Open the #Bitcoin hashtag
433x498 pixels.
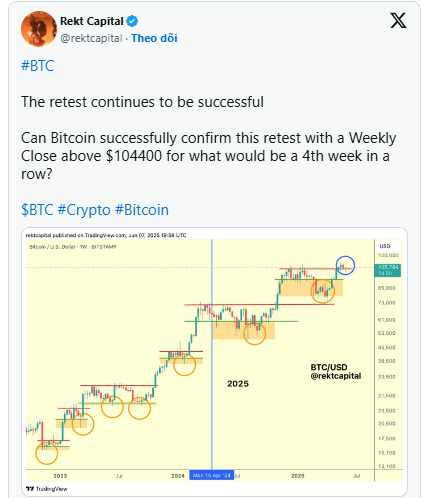[x=142, y=210]
